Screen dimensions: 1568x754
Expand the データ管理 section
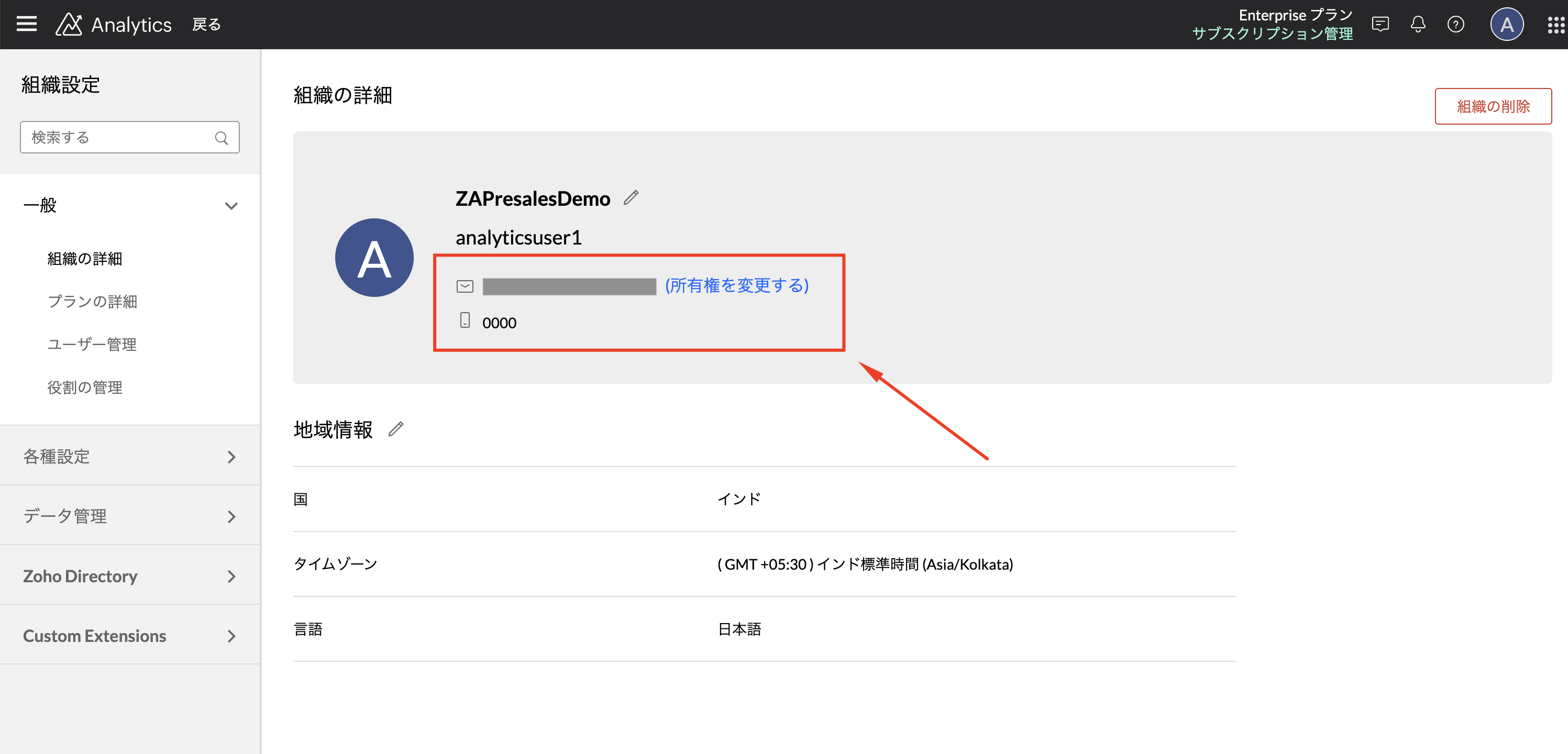click(x=231, y=517)
